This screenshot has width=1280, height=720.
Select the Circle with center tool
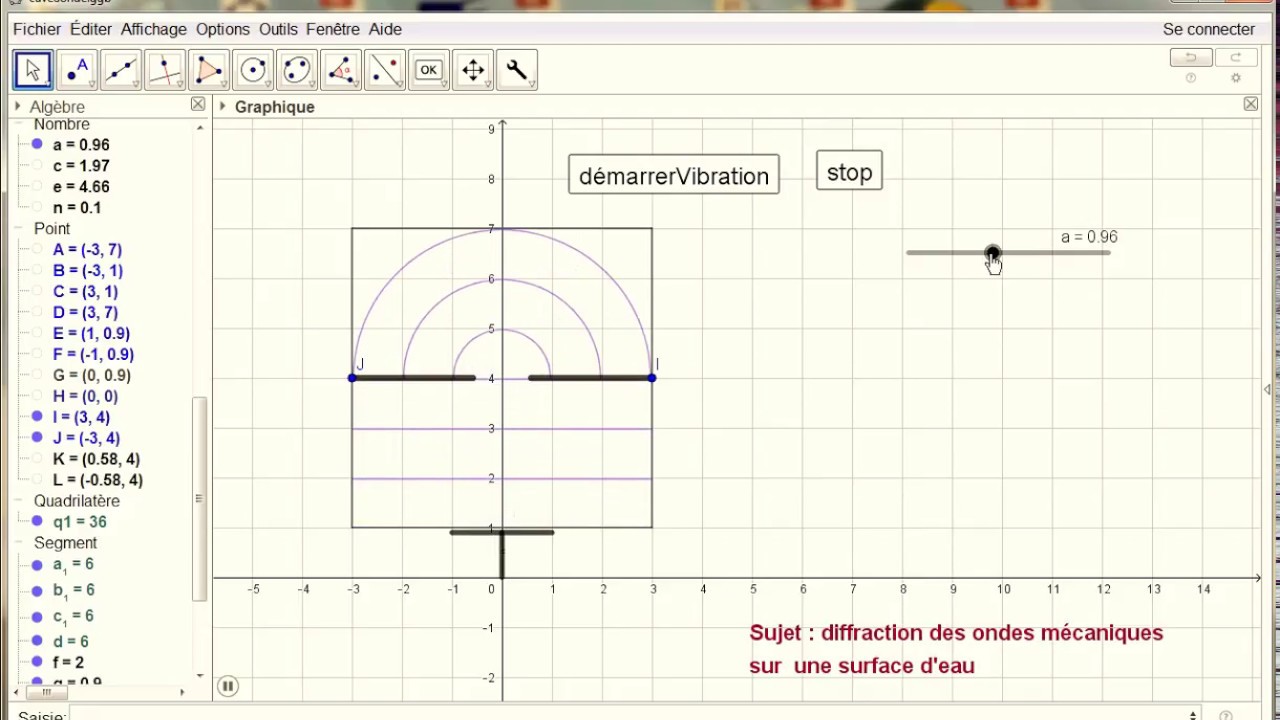(x=253, y=70)
